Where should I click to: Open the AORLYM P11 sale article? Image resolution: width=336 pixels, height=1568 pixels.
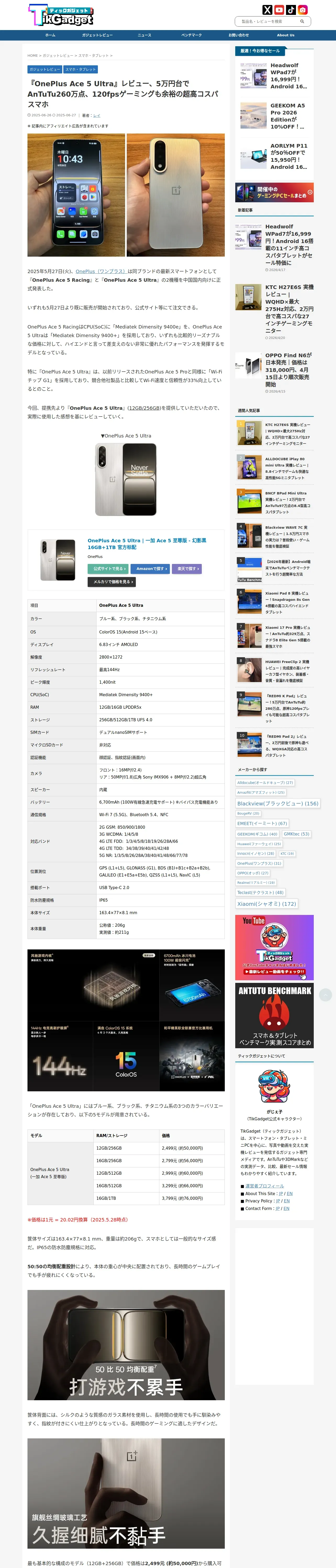click(x=275, y=157)
